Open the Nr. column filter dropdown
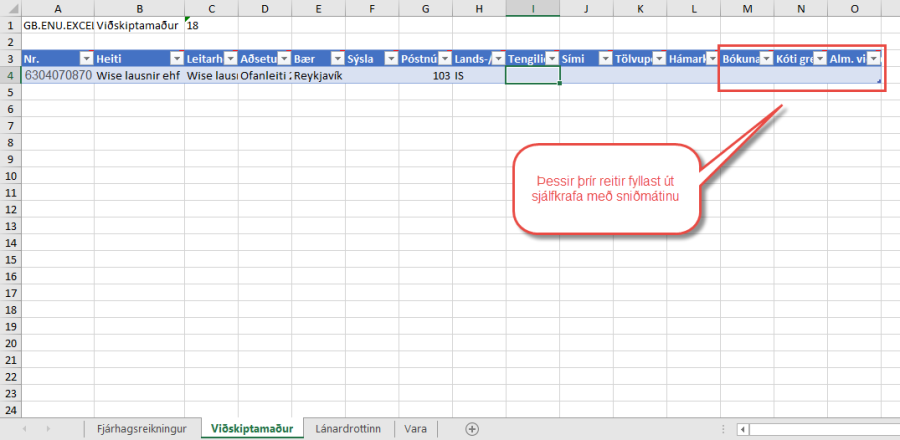The height and width of the screenshot is (440, 900). pyautogui.click(x=84, y=58)
